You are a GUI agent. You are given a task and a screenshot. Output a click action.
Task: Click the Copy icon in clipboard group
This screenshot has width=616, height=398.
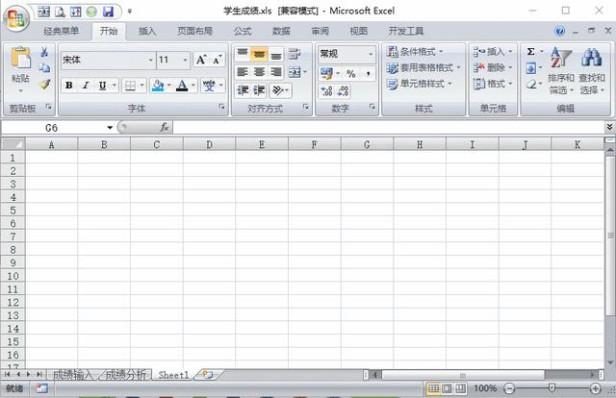click(x=44, y=68)
